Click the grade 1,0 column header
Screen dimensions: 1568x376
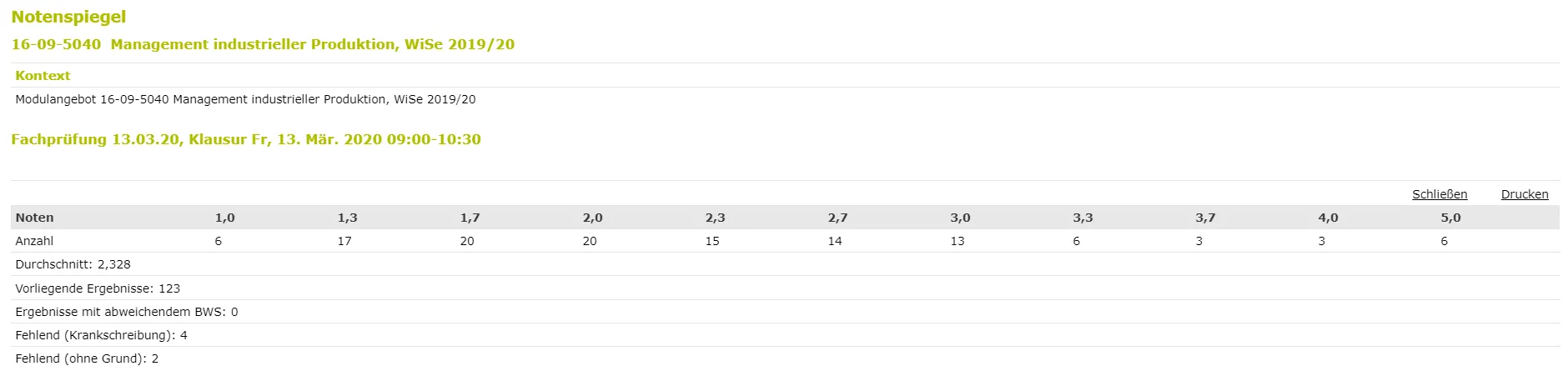coord(225,218)
